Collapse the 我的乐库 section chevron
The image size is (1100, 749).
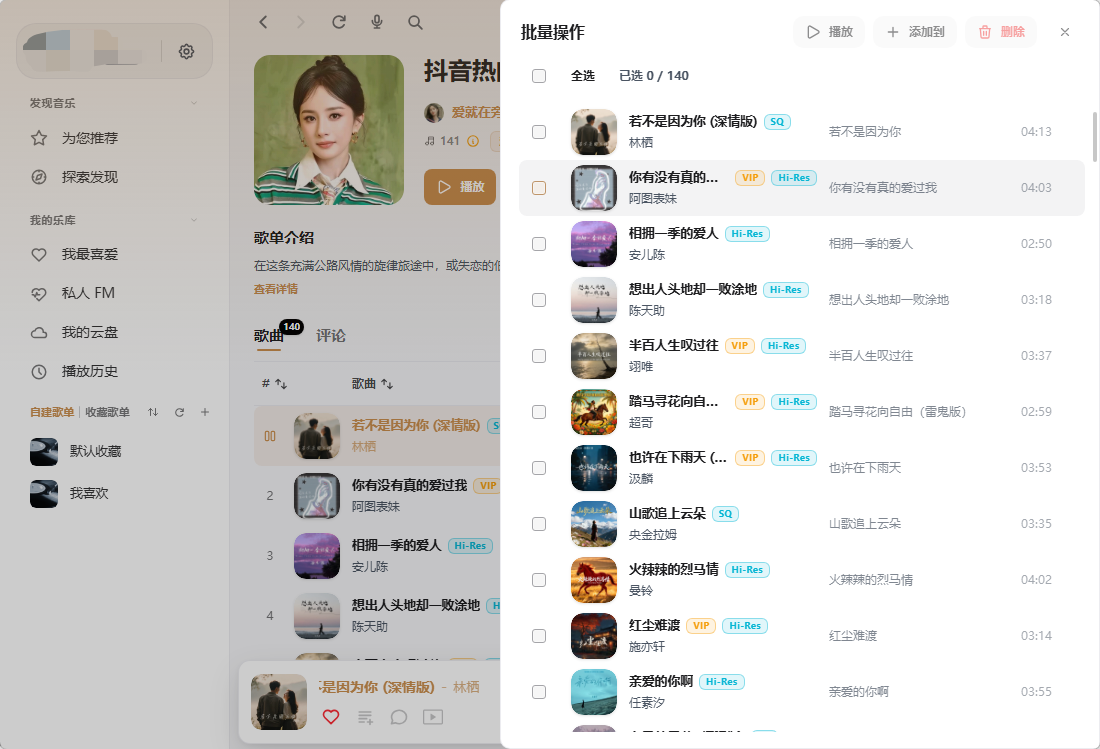click(194, 220)
